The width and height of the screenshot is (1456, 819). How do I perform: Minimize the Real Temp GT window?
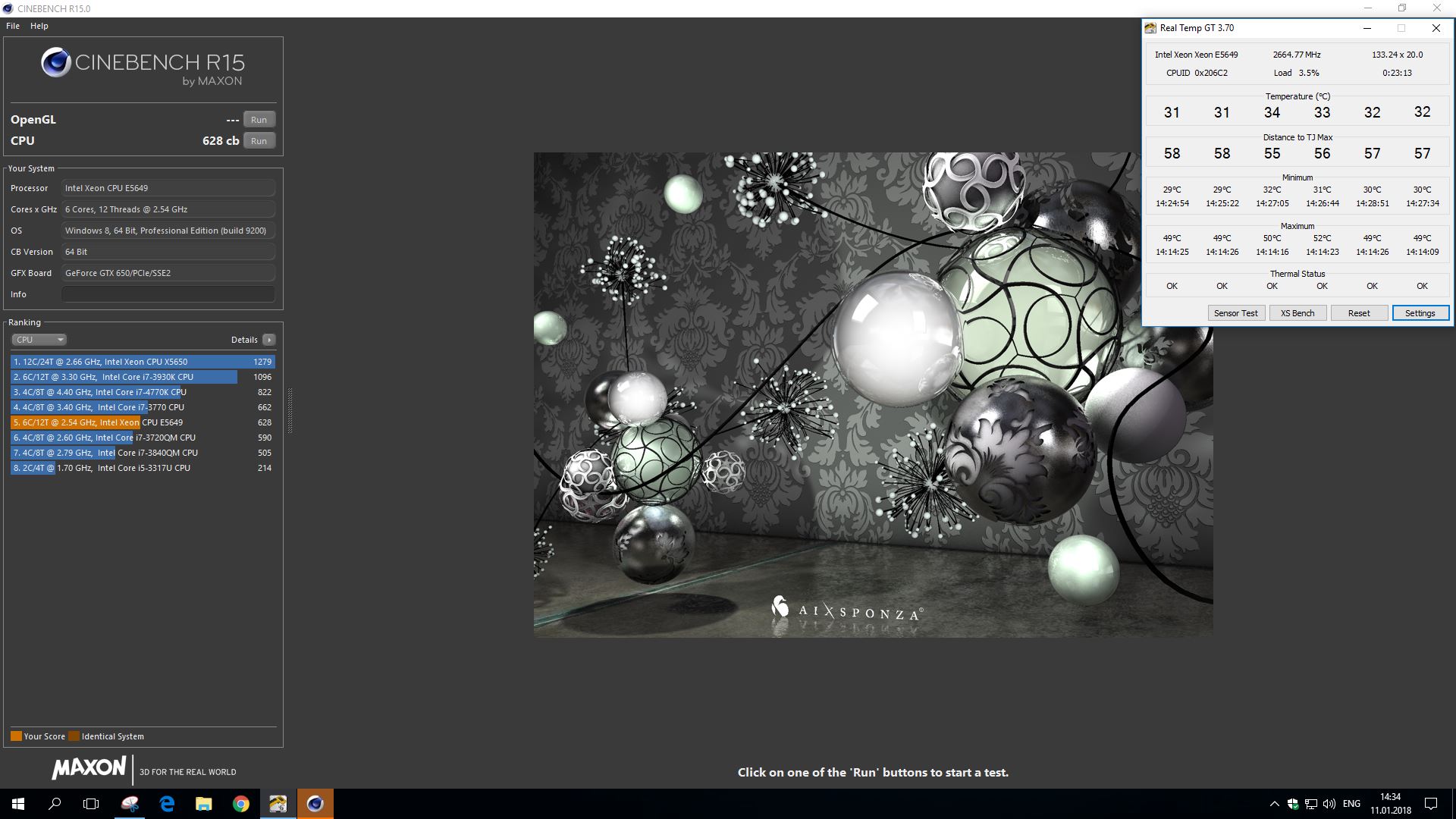1367,28
